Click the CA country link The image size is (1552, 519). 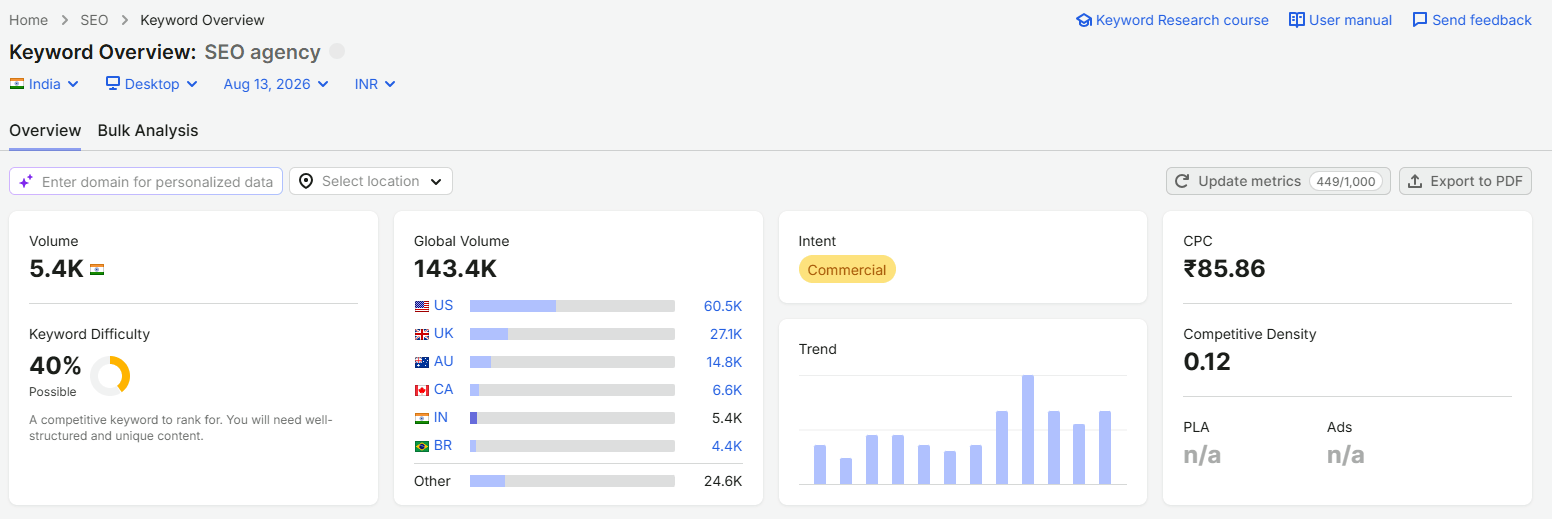click(443, 390)
